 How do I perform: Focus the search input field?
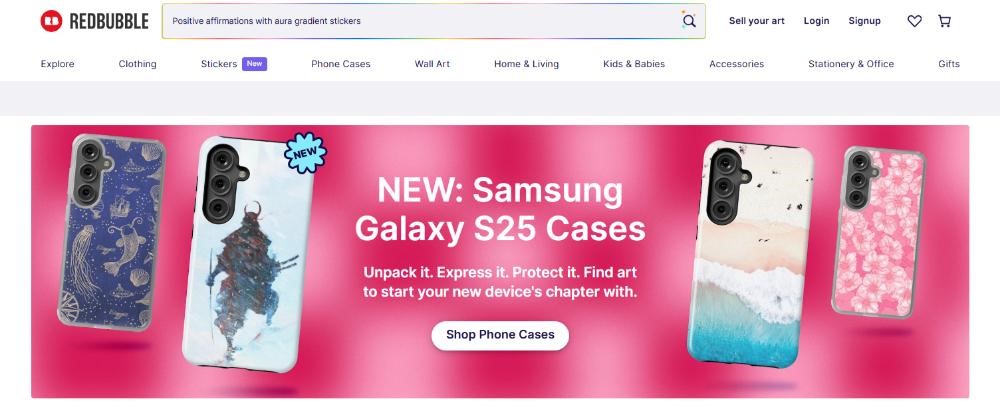click(x=421, y=21)
